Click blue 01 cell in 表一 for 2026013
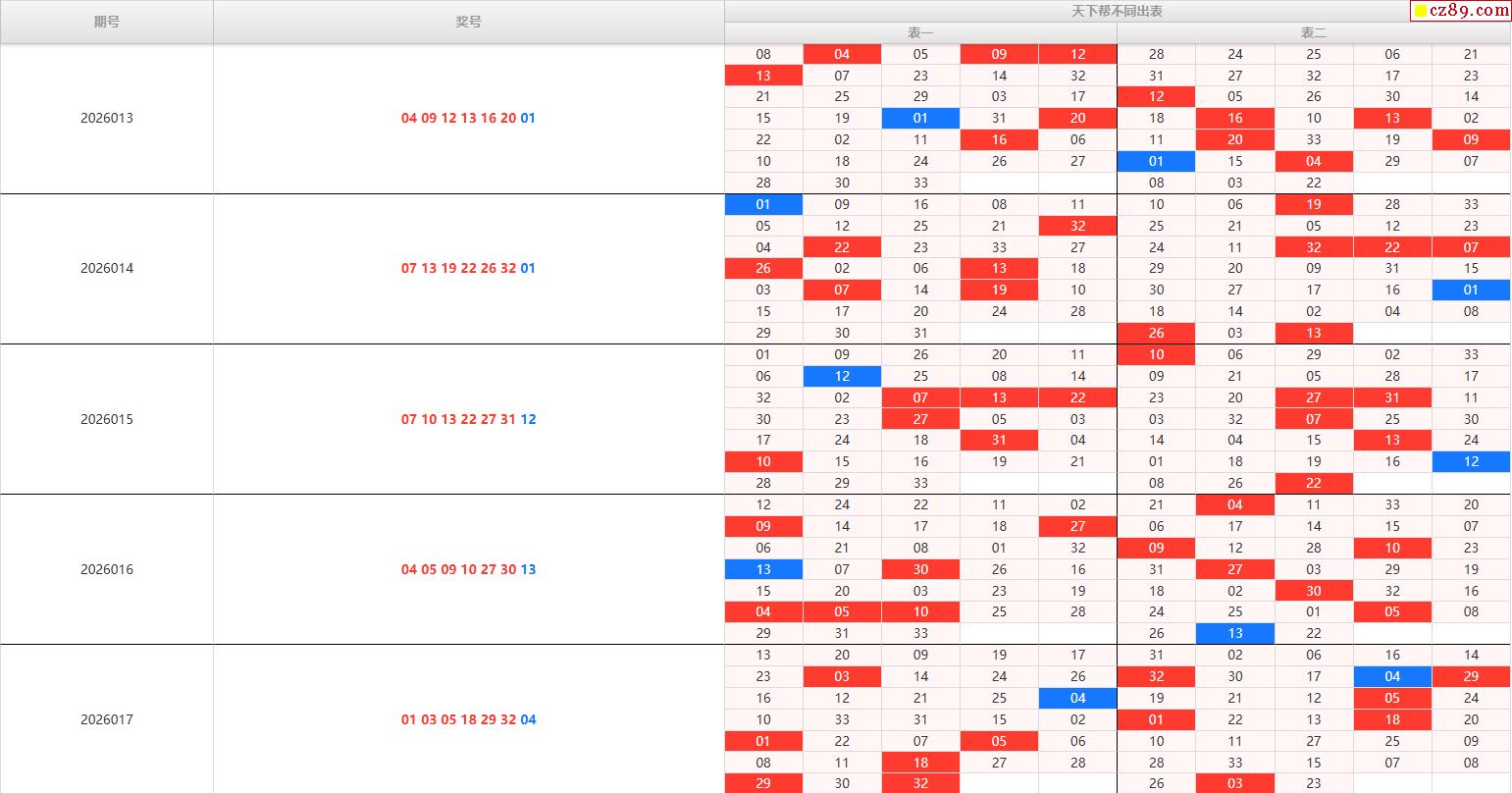The height and width of the screenshot is (793, 1512). (x=920, y=118)
